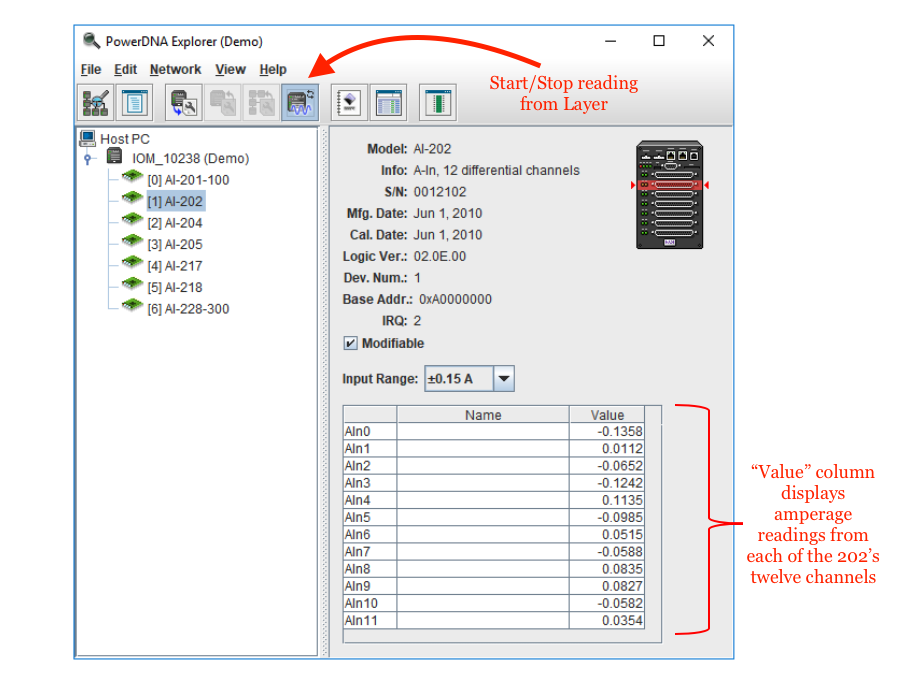Screen dimensions: 921x690
Task: Click the value 0.0515 for AIn6
Action: click(x=622, y=534)
